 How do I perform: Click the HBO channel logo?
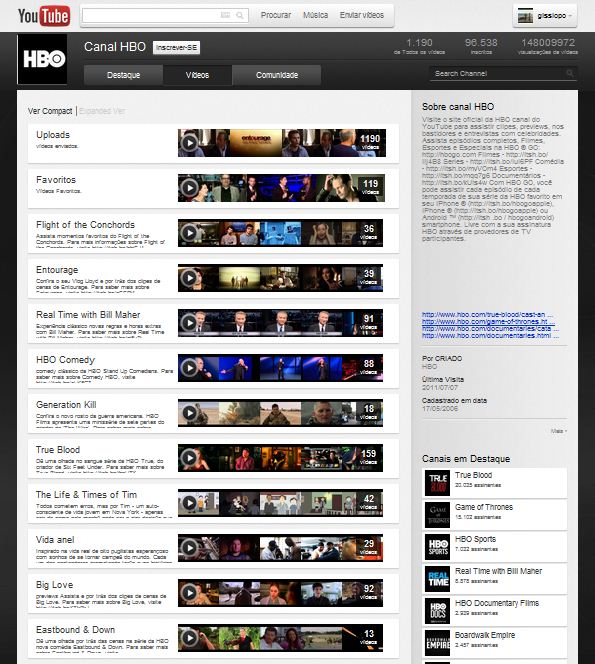(43, 59)
